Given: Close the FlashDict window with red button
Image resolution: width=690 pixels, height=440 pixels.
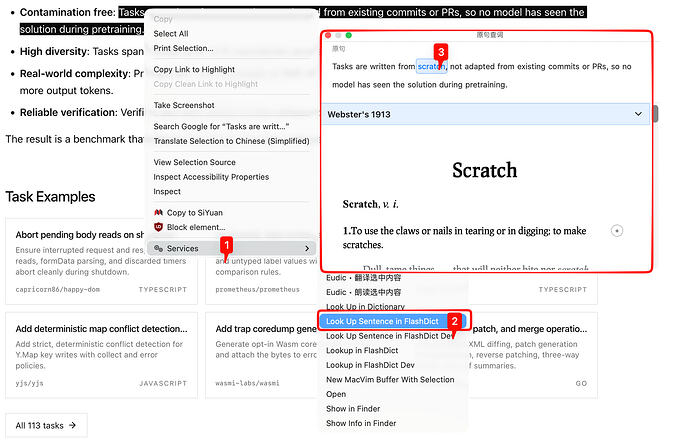Looking at the screenshot, I should [328, 35].
